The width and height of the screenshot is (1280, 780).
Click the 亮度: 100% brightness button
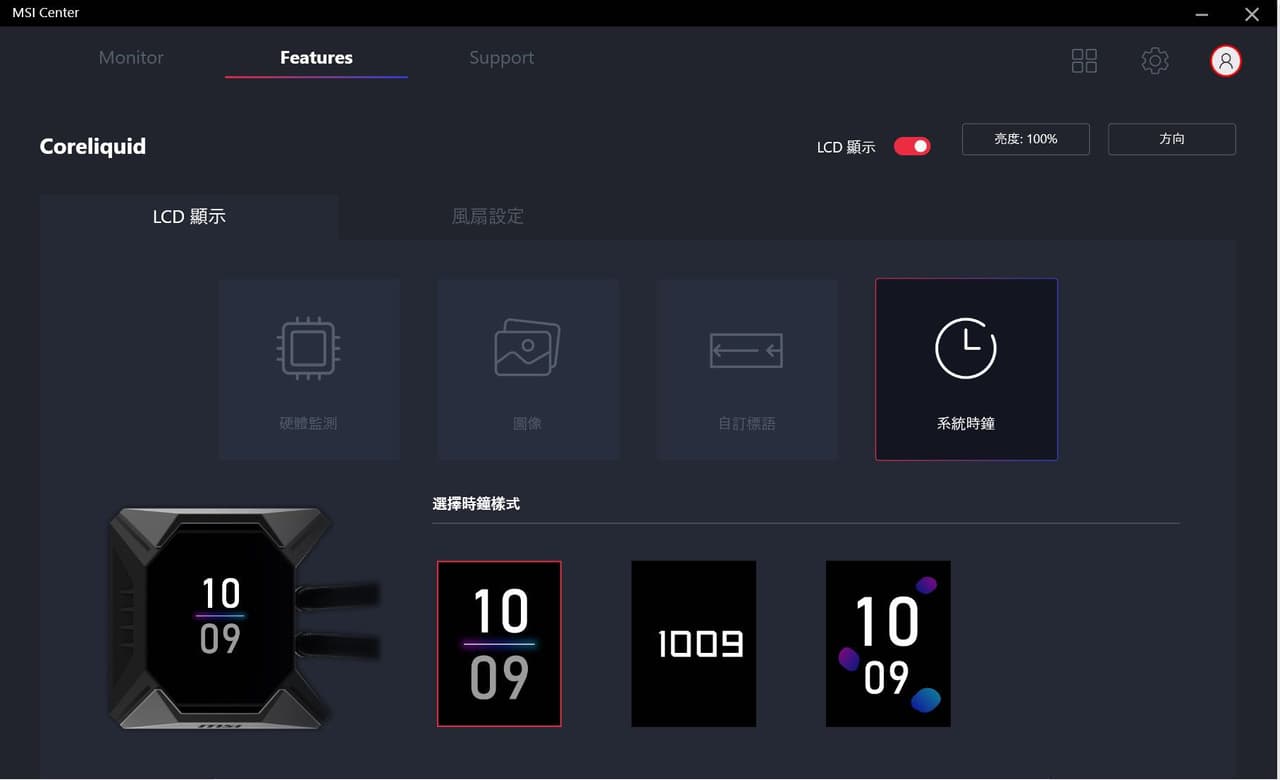[x=1026, y=139]
